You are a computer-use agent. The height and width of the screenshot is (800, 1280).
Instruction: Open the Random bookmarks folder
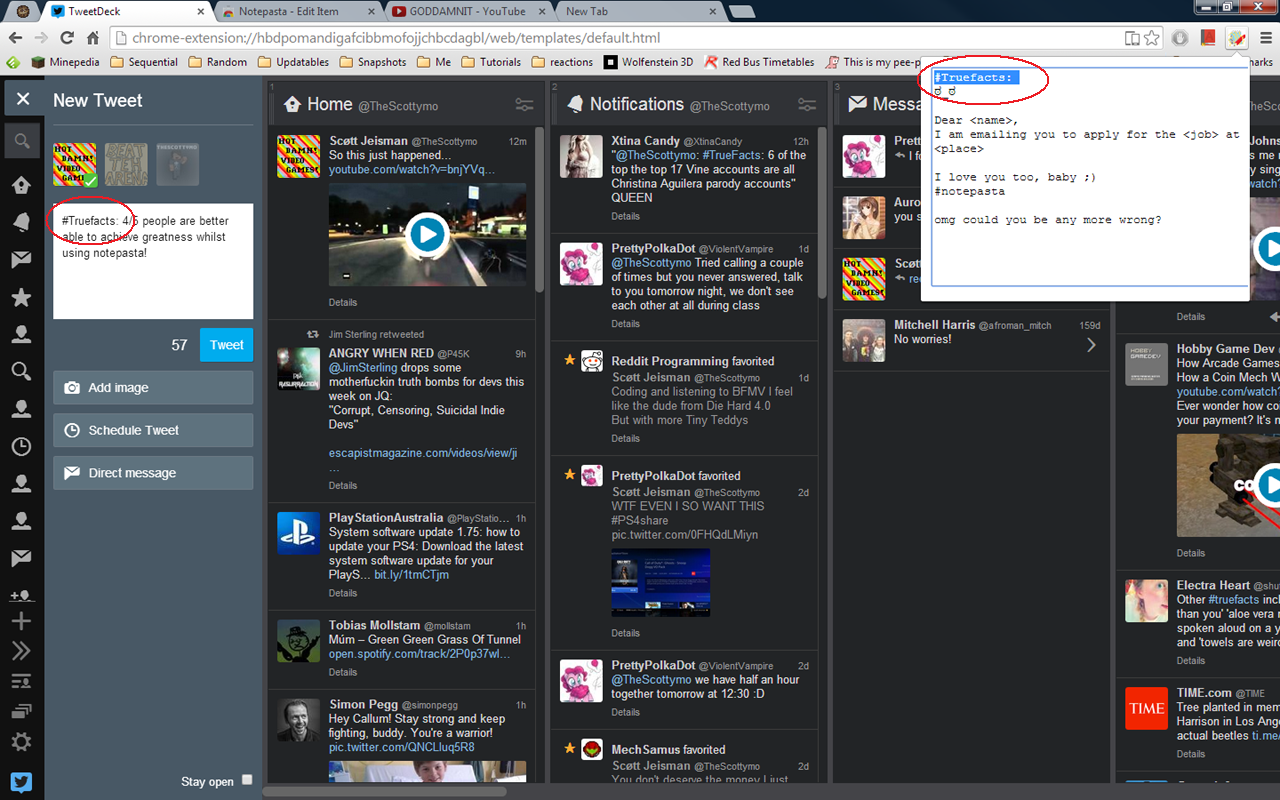pyautogui.click(x=217, y=62)
